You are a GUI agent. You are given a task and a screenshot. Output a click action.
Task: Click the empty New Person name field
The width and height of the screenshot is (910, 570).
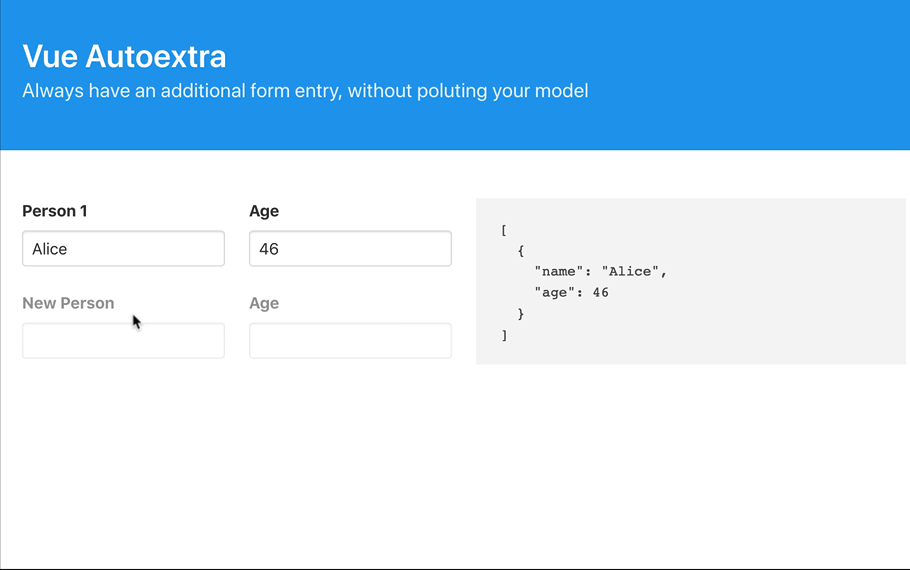point(123,341)
